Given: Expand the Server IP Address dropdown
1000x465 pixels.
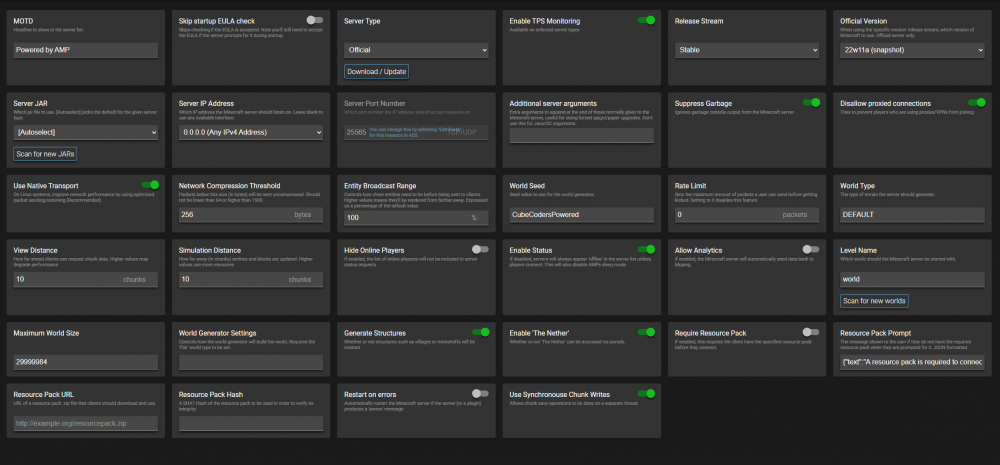Looking at the screenshot, I should [x=251, y=133].
